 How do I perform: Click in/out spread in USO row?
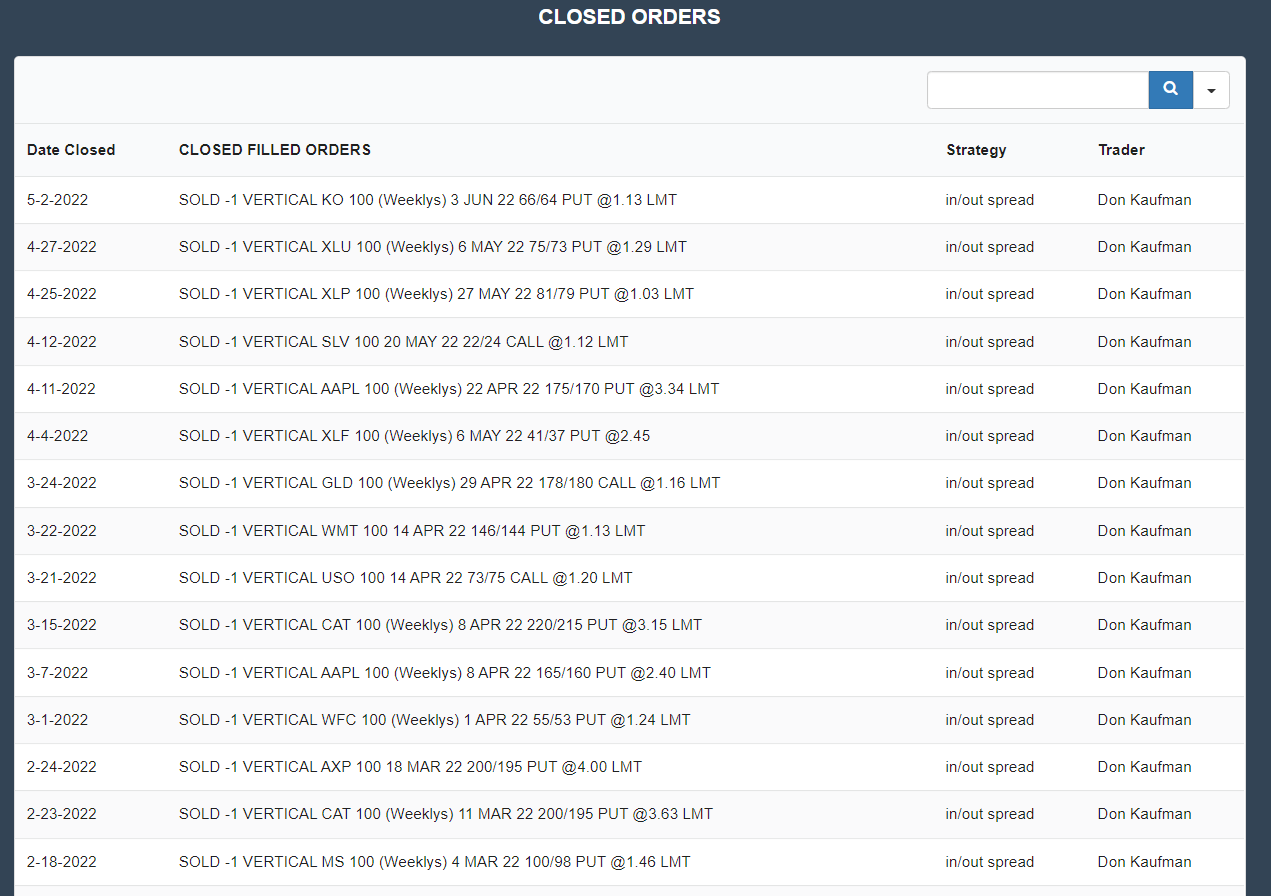click(990, 578)
